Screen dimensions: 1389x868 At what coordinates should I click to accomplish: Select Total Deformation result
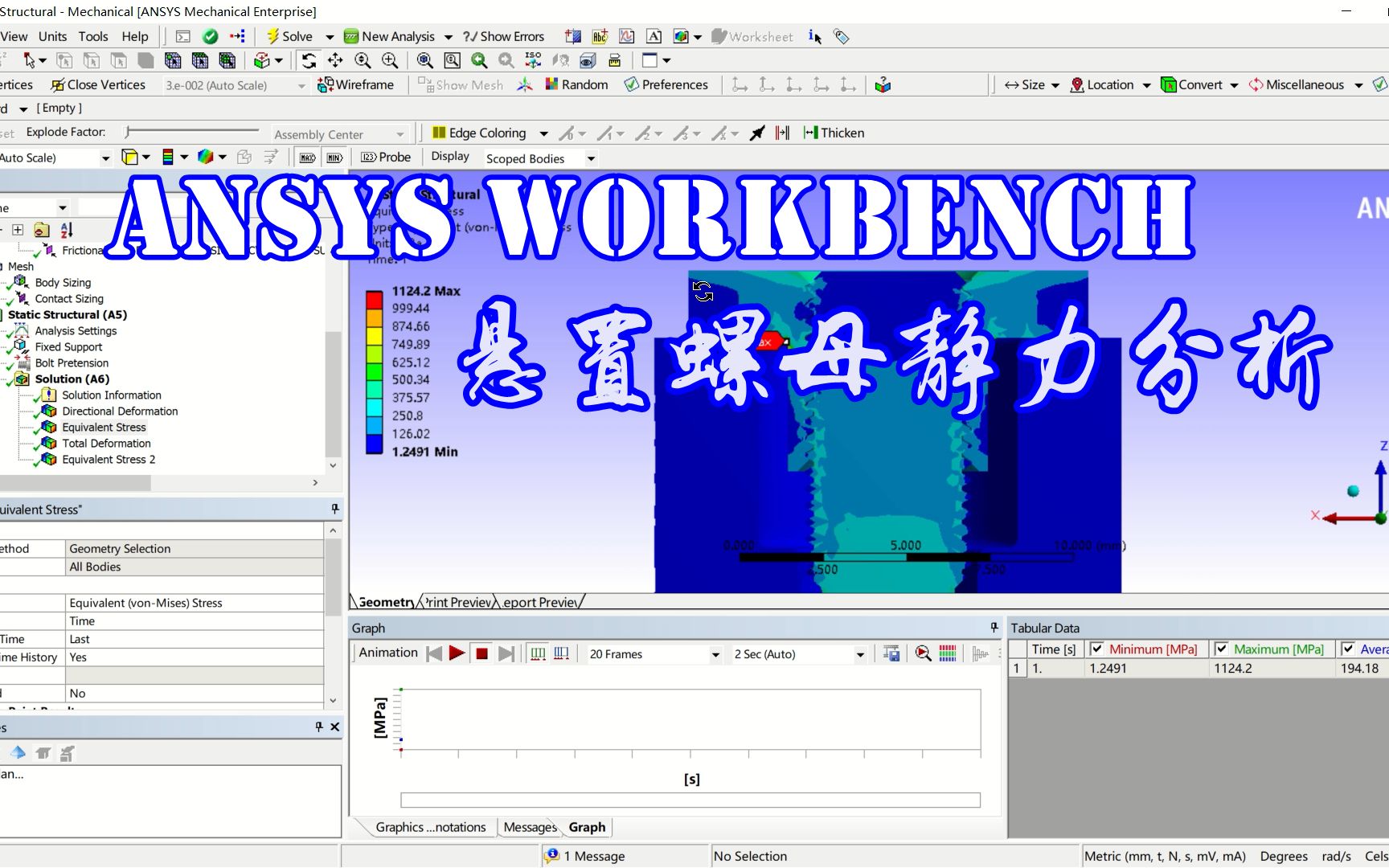tap(106, 443)
